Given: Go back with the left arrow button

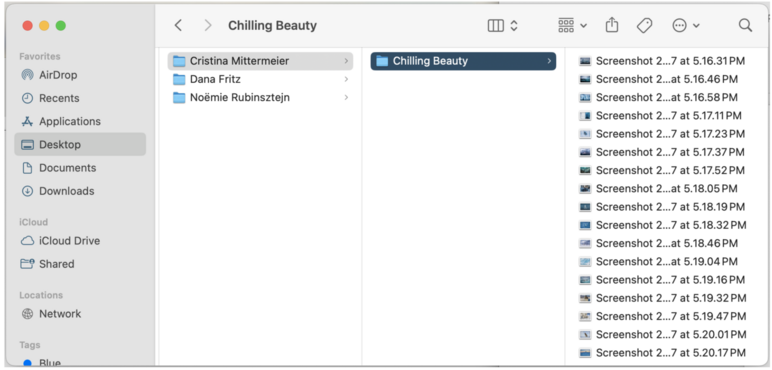Looking at the screenshot, I should coord(178,26).
